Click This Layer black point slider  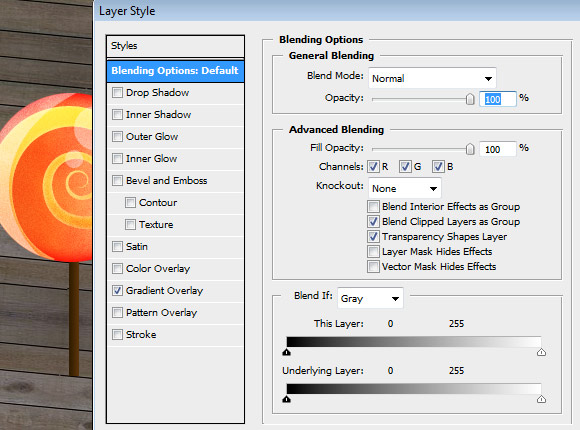(x=286, y=352)
